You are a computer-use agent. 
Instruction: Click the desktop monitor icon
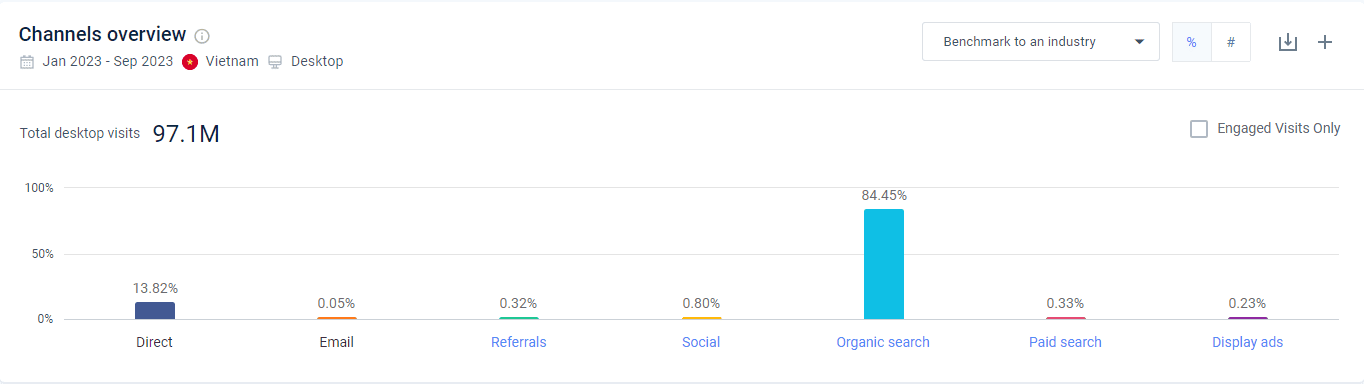tap(275, 62)
